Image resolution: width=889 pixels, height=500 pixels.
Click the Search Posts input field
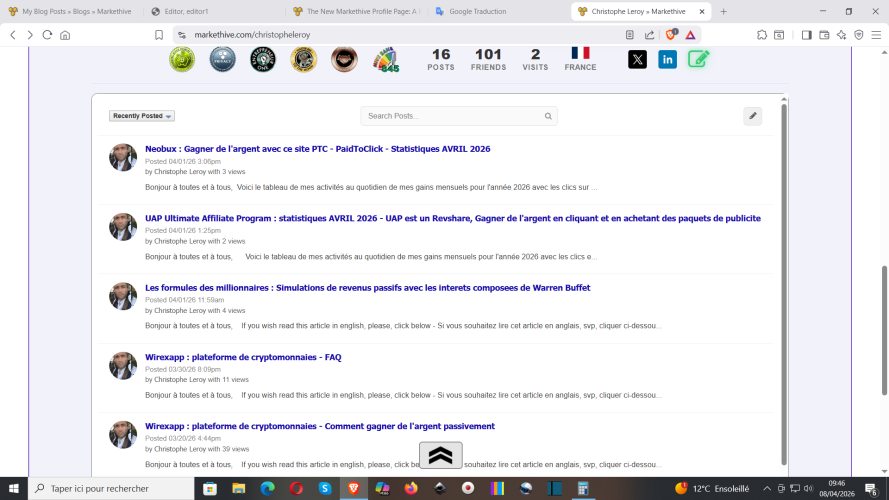(452, 116)
